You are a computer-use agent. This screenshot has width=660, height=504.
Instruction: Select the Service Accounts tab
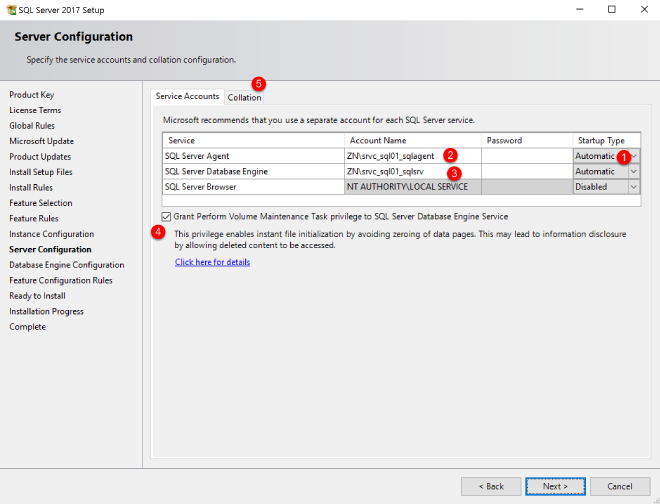tap(187, 96)
